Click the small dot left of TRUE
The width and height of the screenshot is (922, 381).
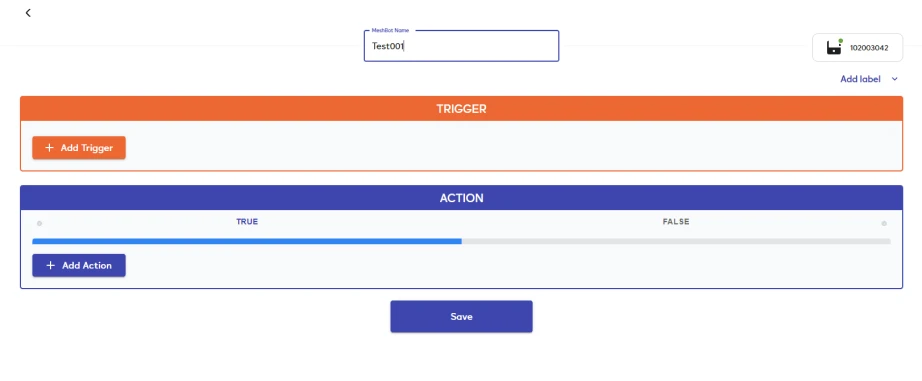click(x=39, y=223)
